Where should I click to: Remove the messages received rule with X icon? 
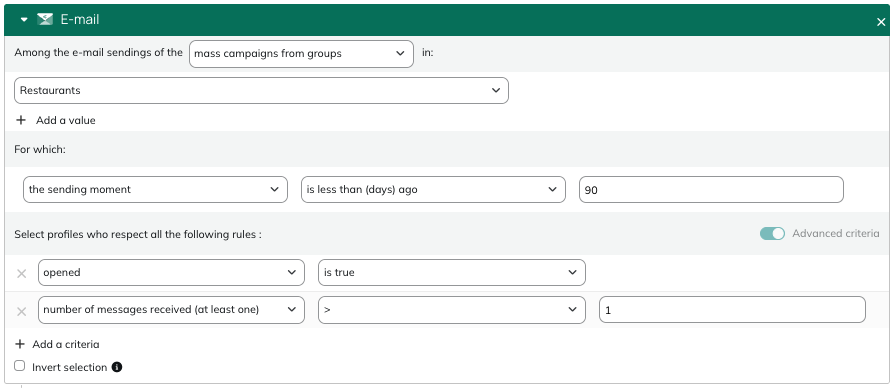pos(22,311)
